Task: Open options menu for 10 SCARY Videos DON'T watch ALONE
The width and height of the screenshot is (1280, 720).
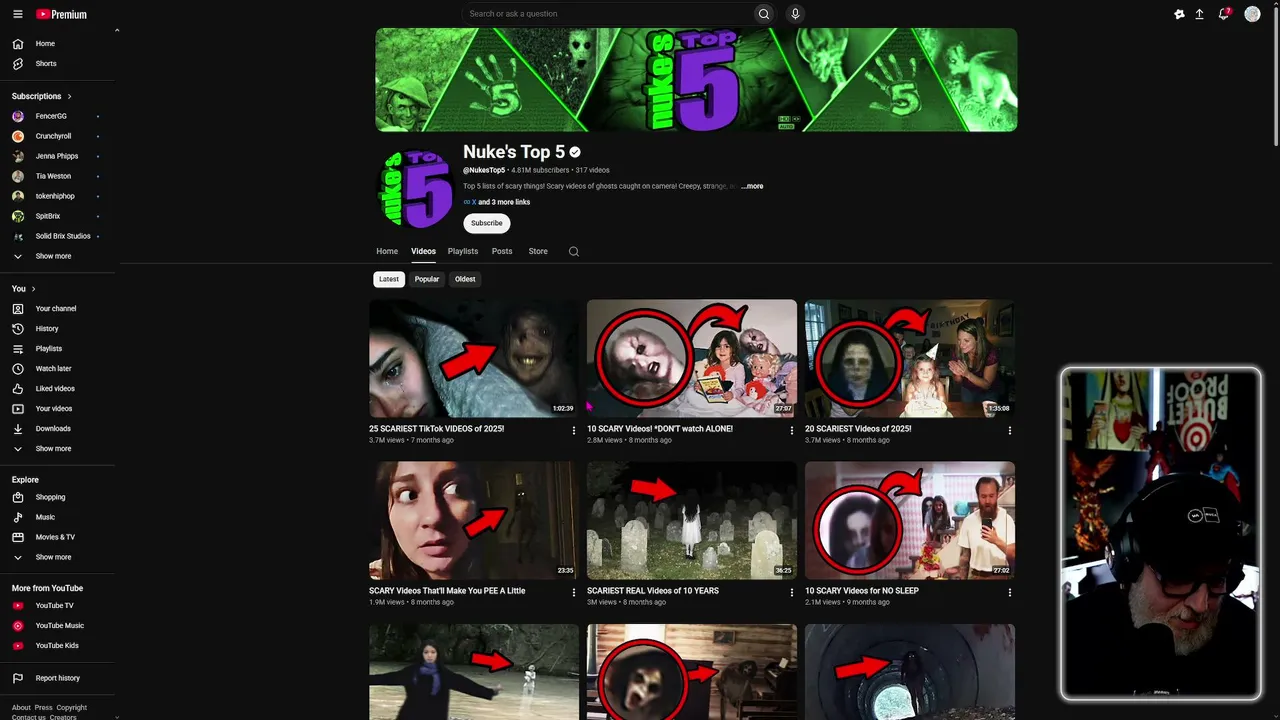Action: pos(792,431)
